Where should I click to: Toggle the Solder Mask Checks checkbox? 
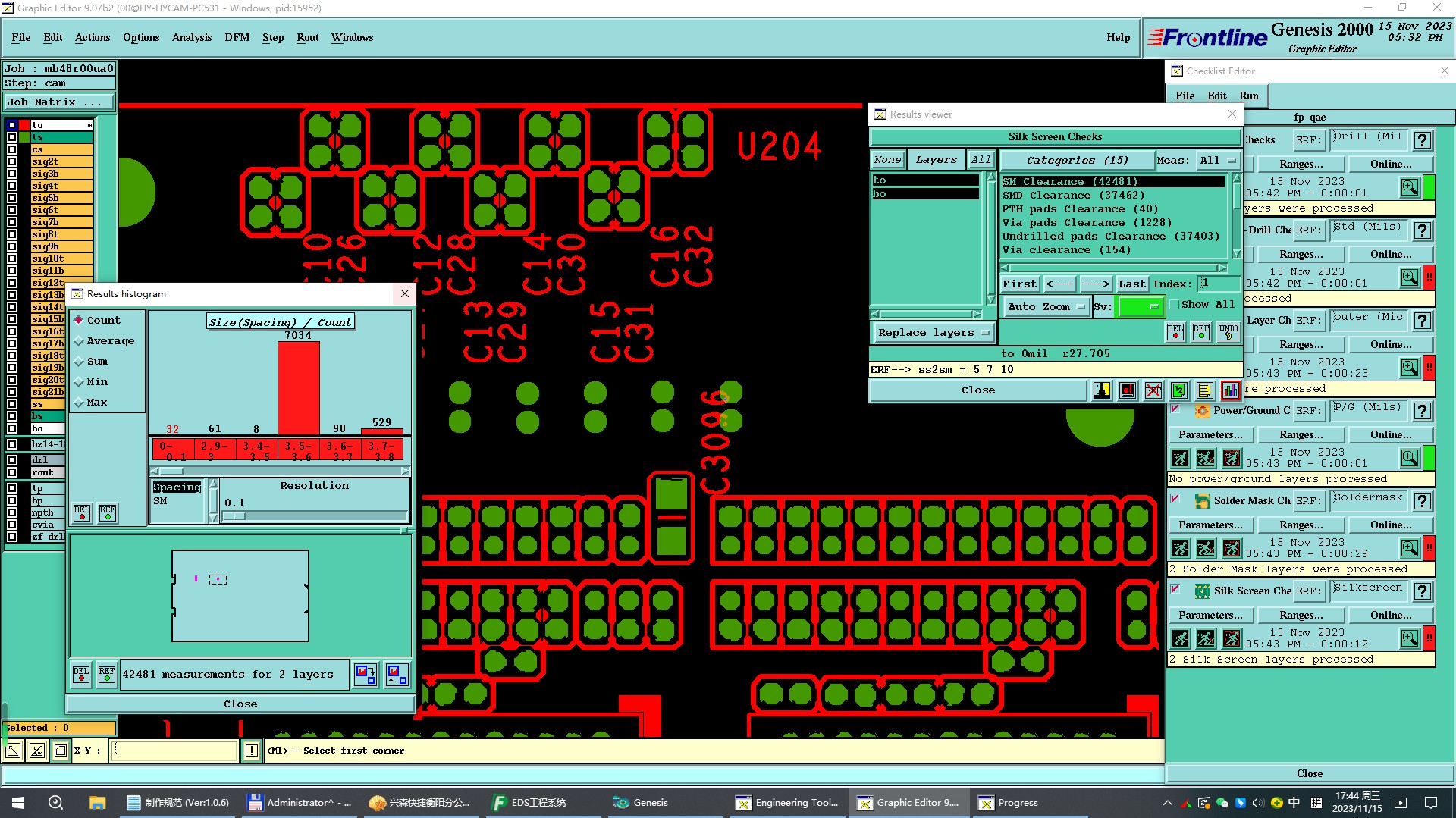click(x=1175, y=498)
